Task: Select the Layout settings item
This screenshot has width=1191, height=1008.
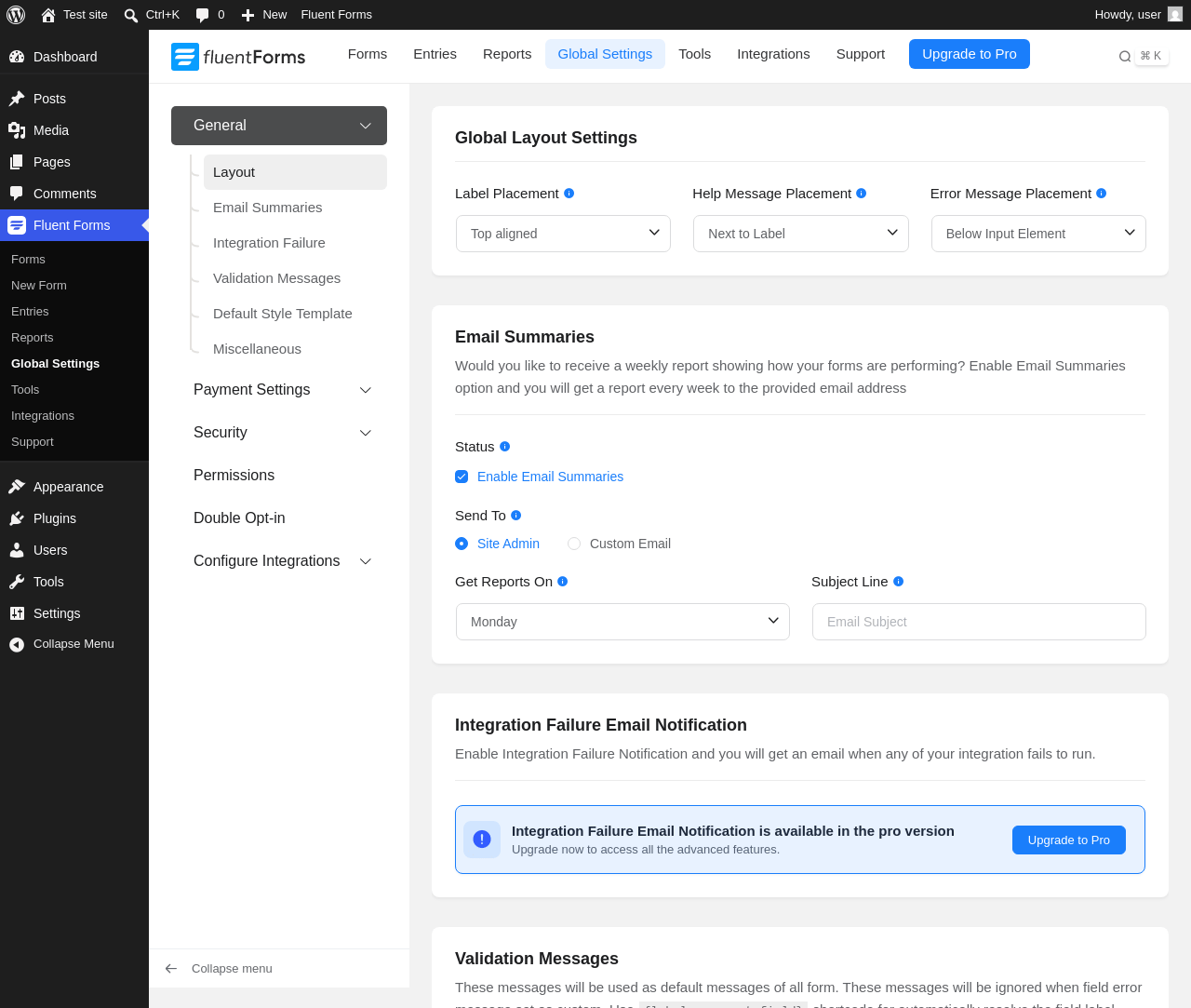Action: tap(295, 172)
